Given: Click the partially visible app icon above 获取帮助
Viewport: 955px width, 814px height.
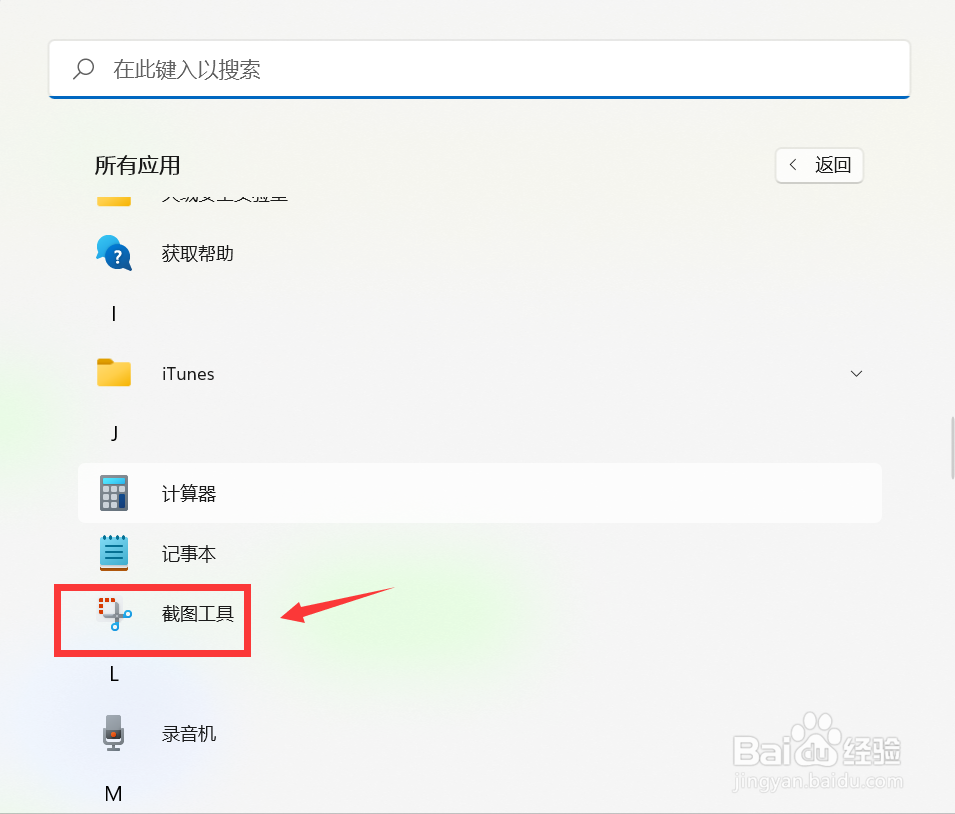Looking at the screenshot, I should point(113,197).
